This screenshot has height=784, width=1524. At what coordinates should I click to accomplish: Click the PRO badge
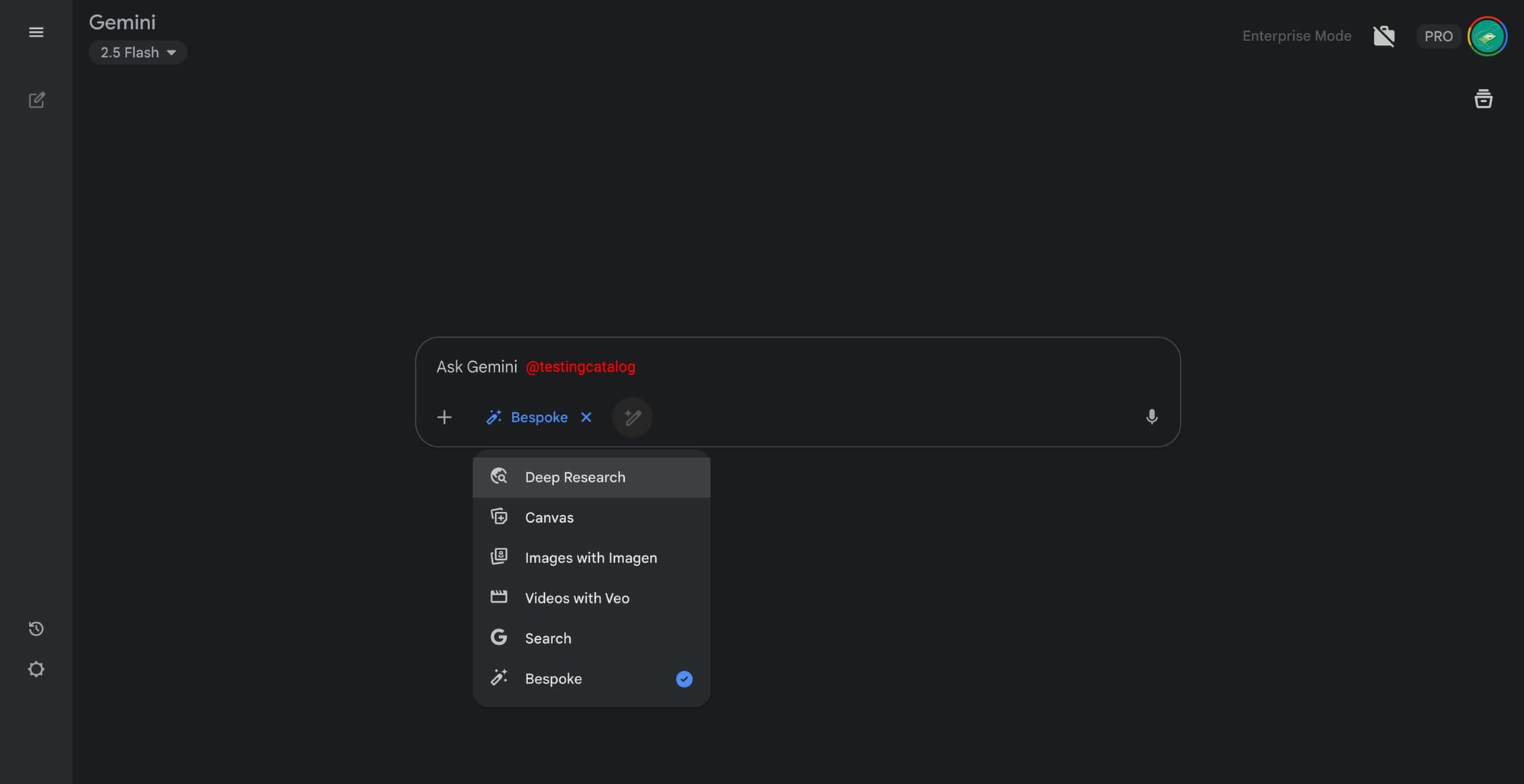point(1438,36)
